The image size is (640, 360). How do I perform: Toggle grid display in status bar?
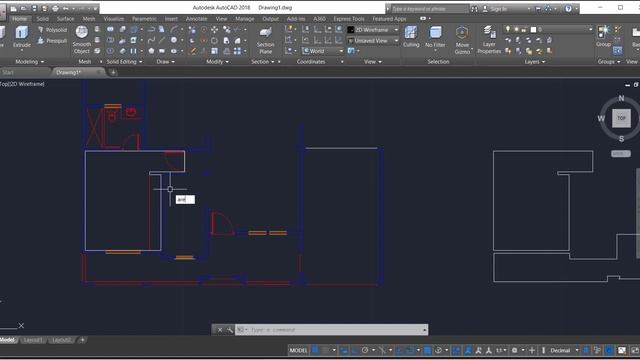(316, 350)
